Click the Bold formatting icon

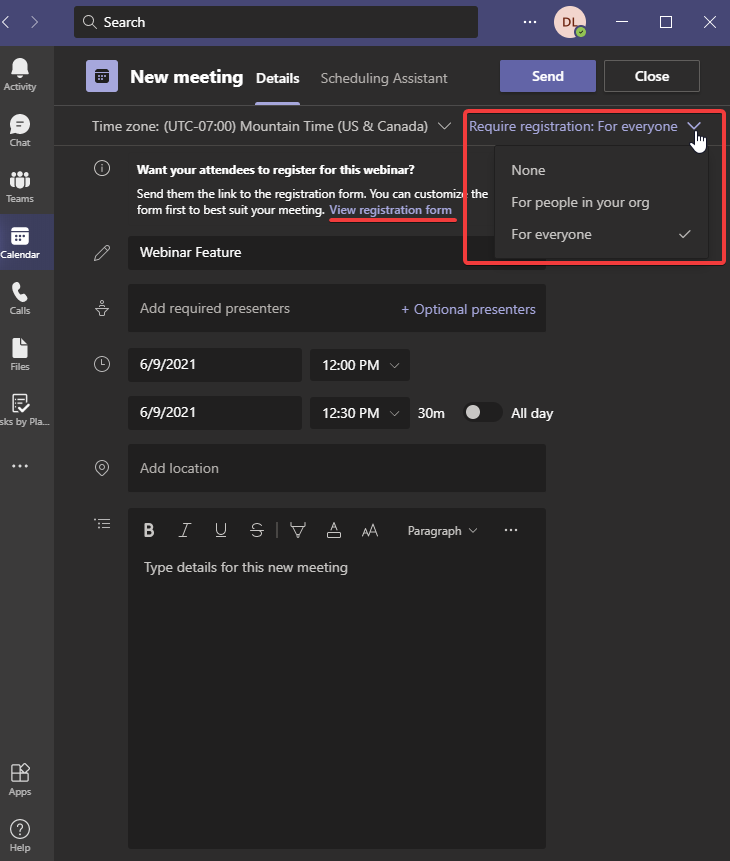[x=149, y=531]
